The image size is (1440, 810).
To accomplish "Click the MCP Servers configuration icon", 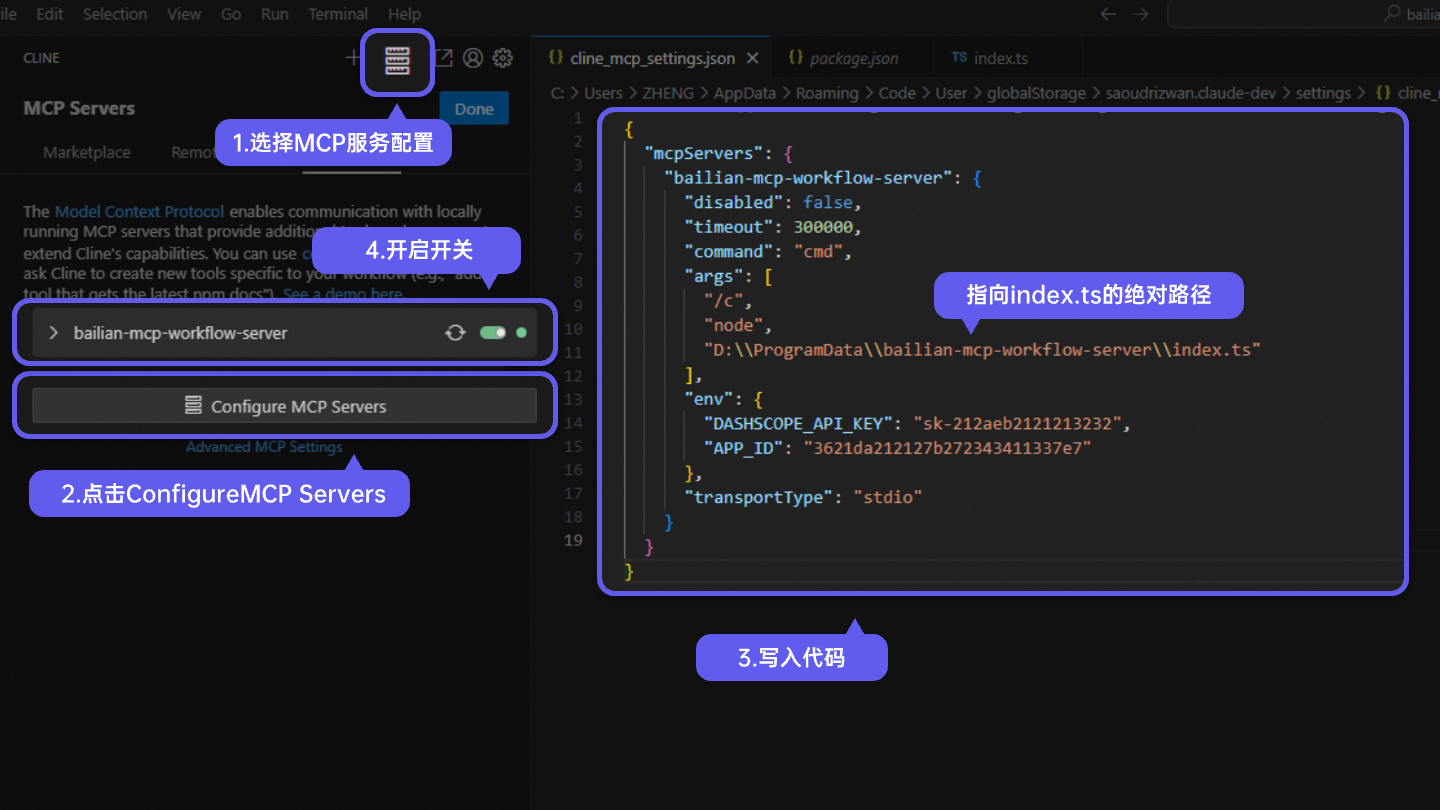I will click(397, 60).
